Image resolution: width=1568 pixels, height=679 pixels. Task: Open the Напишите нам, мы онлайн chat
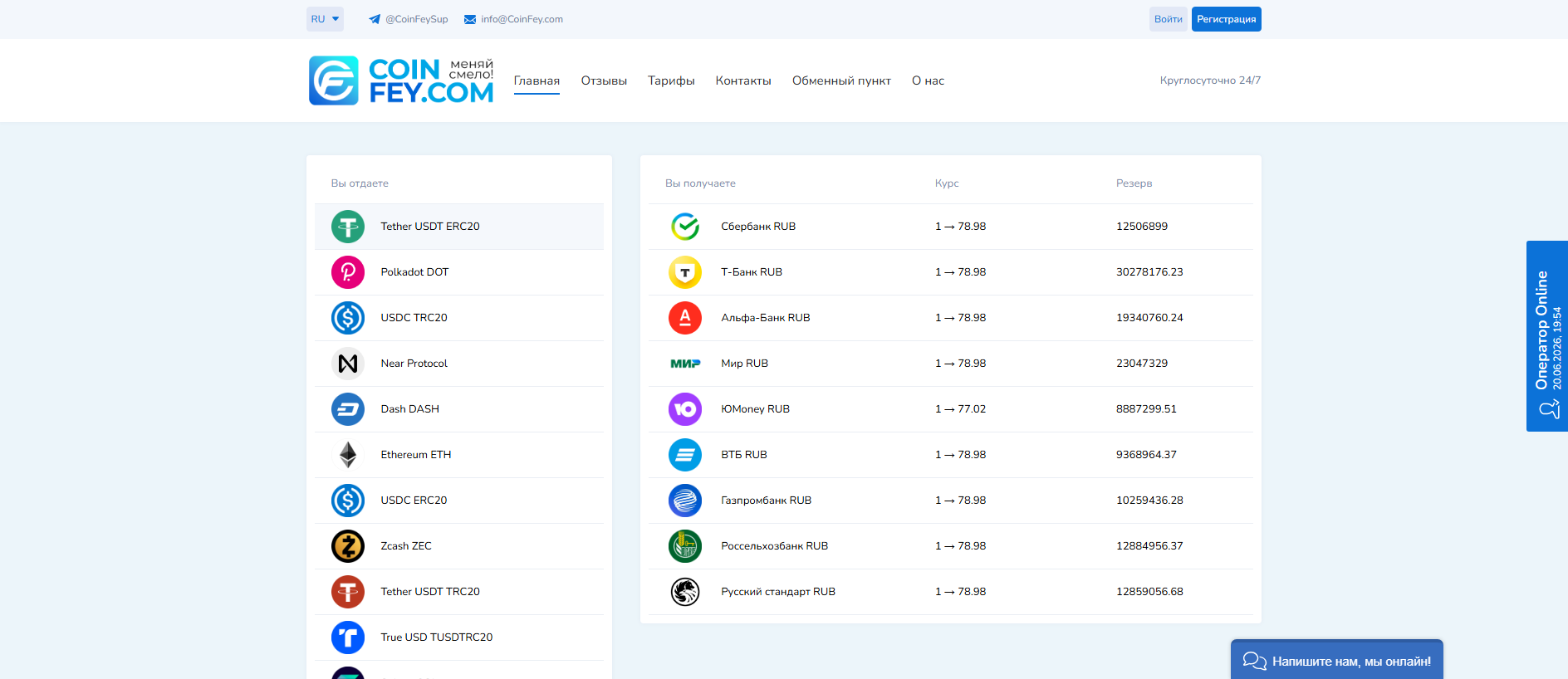1337,661
